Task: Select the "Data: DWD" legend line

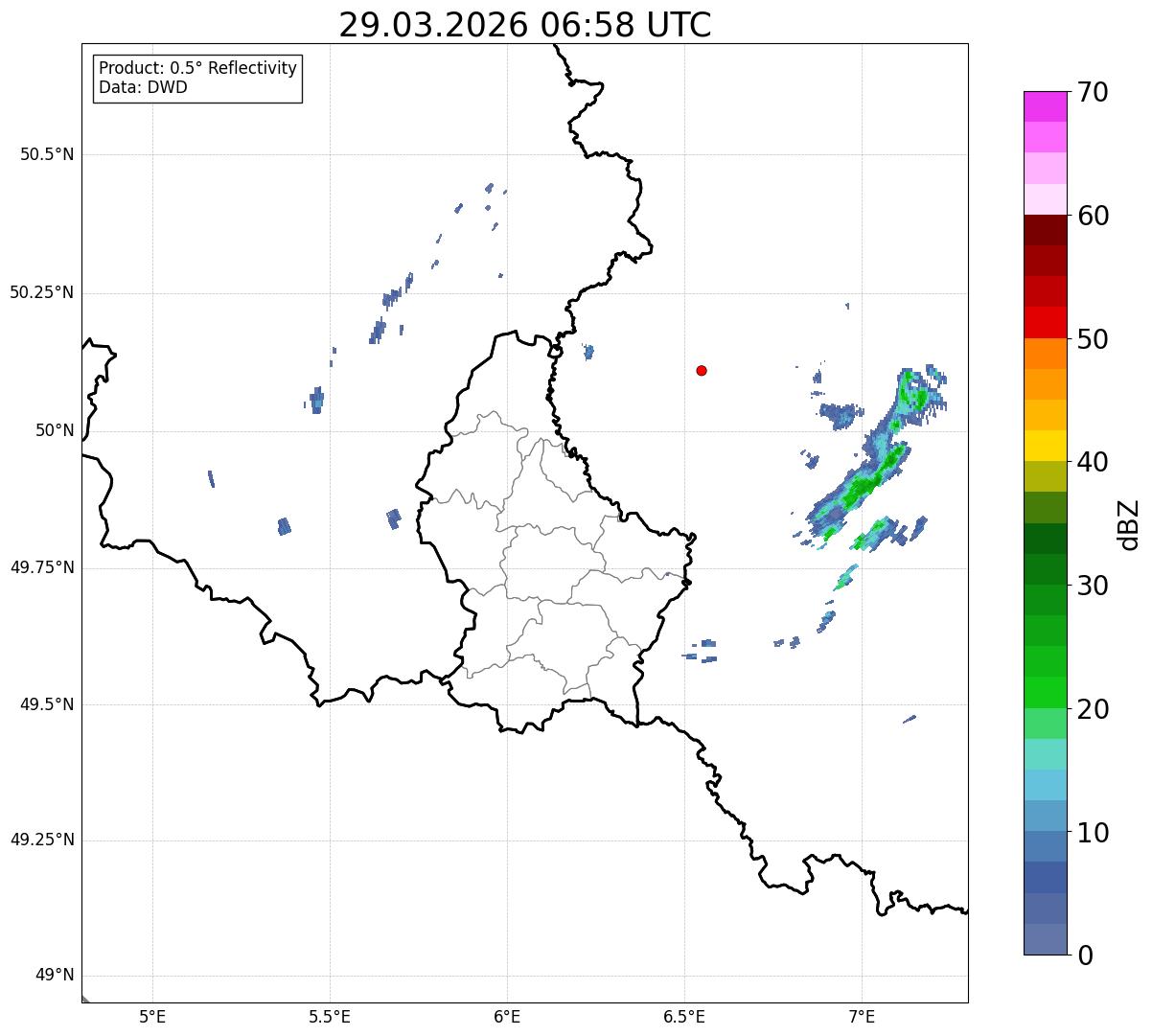Action: [143, 87]
